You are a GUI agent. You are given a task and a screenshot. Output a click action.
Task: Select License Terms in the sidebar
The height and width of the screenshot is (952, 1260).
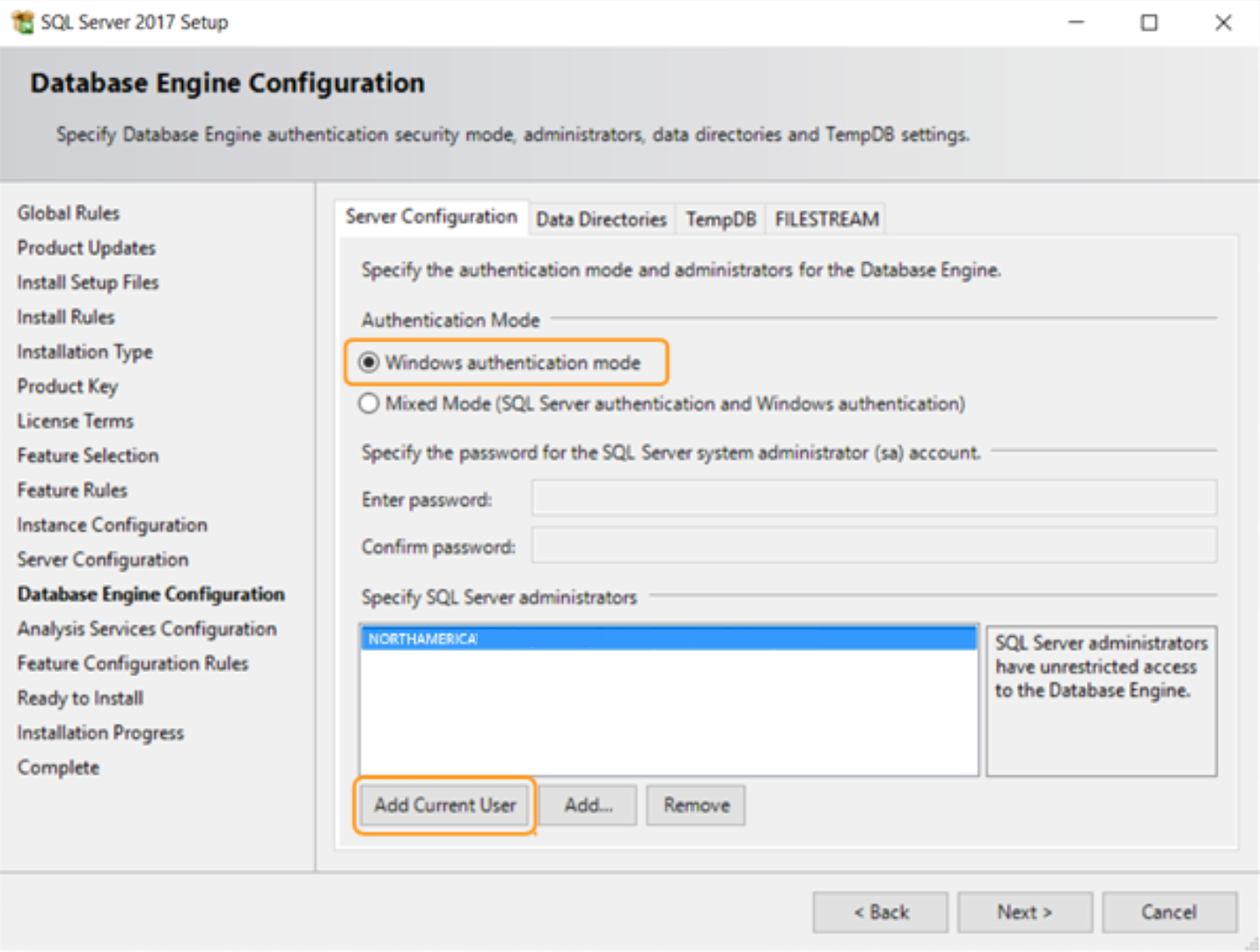click(x=75, y=421)
